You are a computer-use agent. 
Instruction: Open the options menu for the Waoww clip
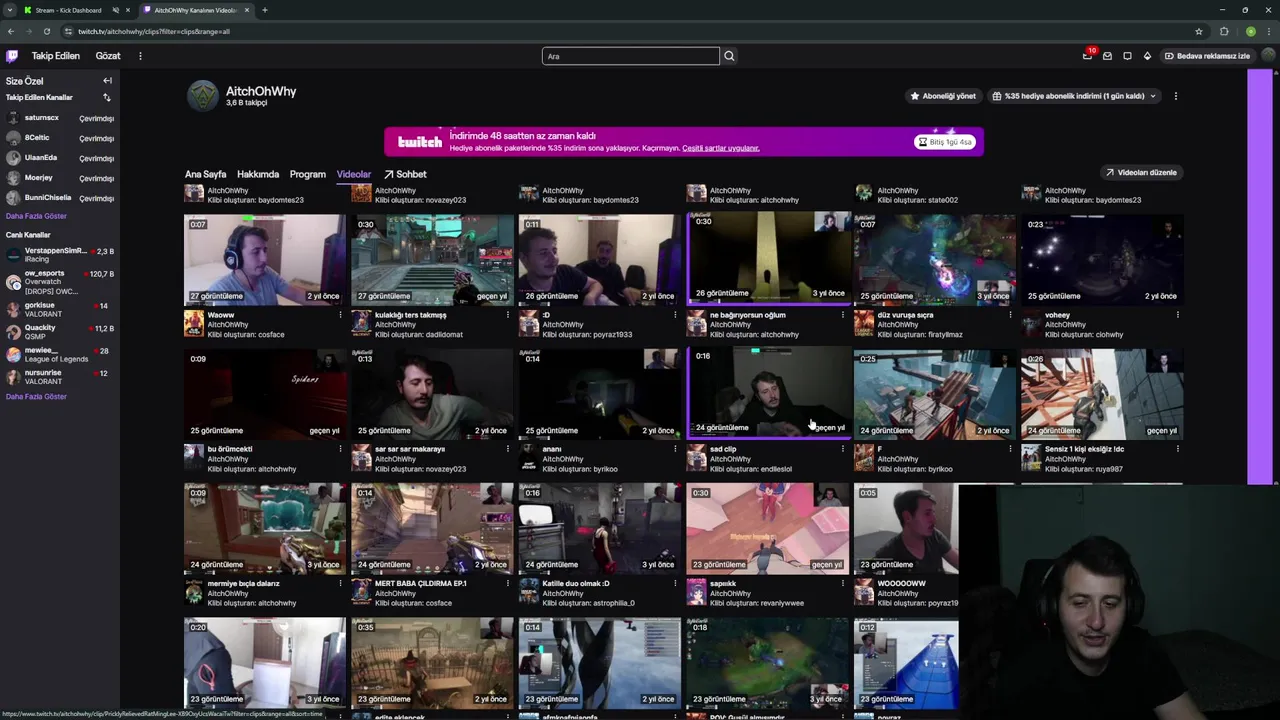(340, 315)
